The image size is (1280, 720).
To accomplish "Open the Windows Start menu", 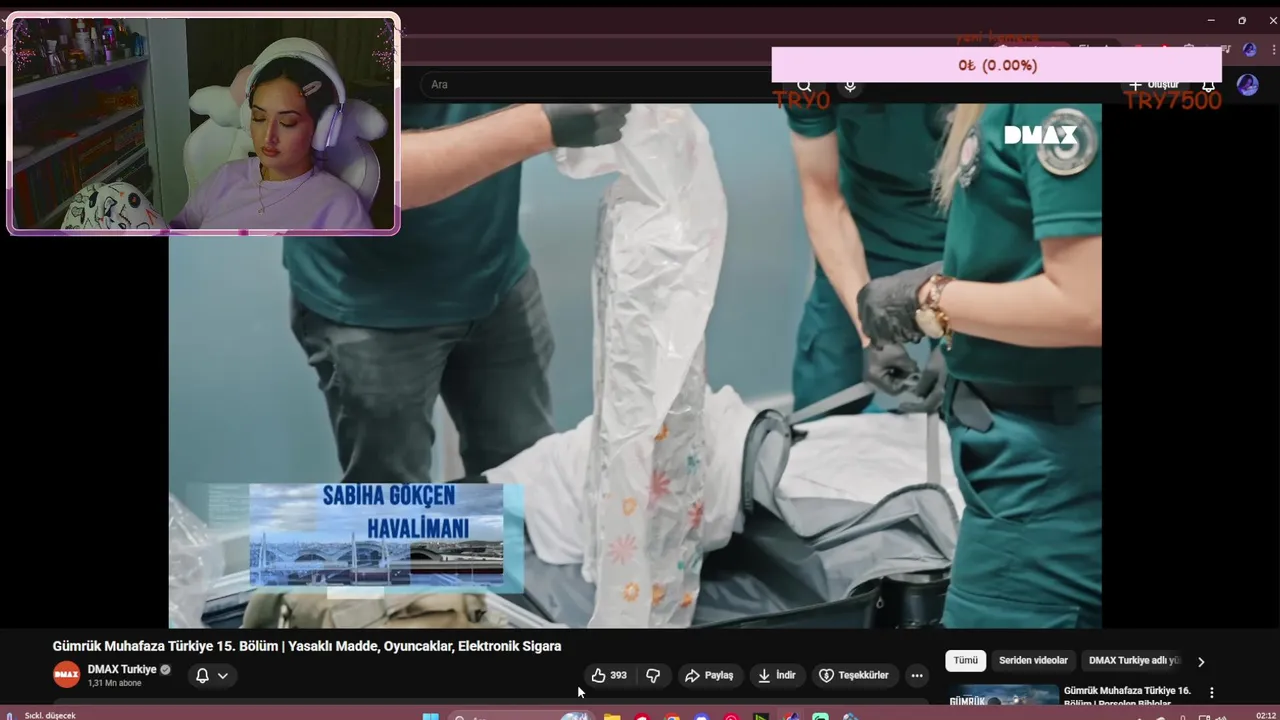I will [431, 716].
